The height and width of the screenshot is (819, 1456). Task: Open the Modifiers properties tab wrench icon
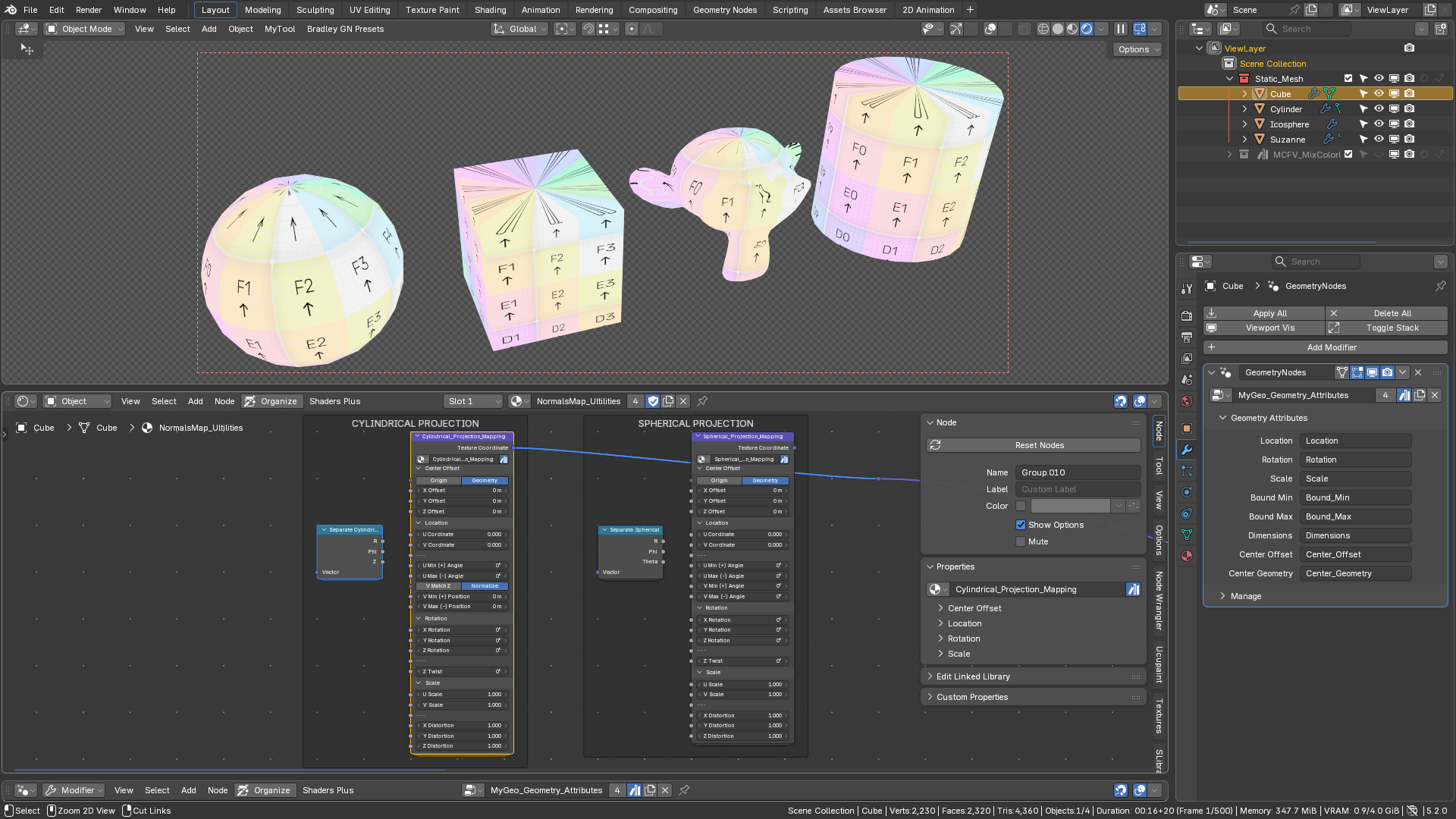coord(1187,450)
